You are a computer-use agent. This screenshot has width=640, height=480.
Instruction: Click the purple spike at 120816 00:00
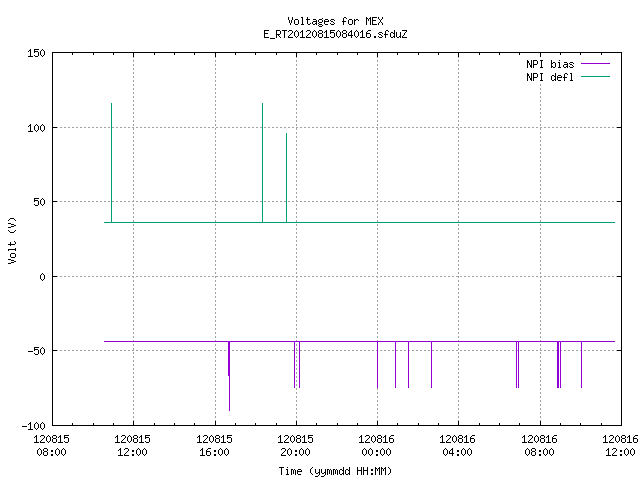[378, 364]
